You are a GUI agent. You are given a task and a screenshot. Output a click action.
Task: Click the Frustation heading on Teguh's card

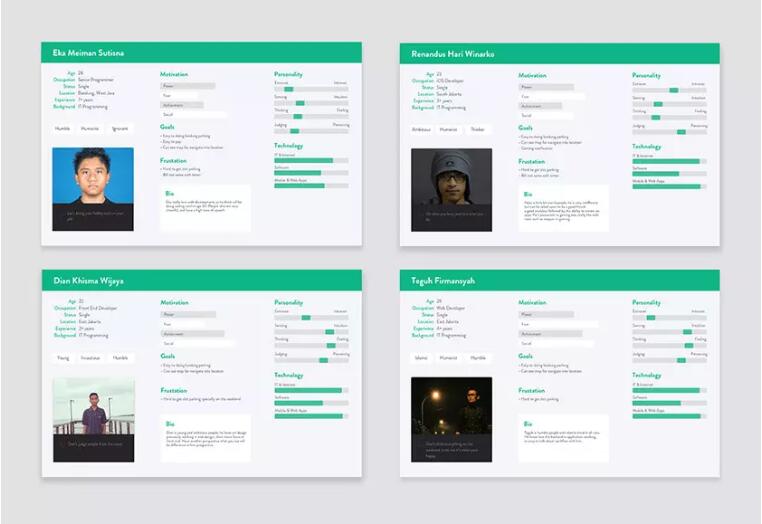click(531, 391)
